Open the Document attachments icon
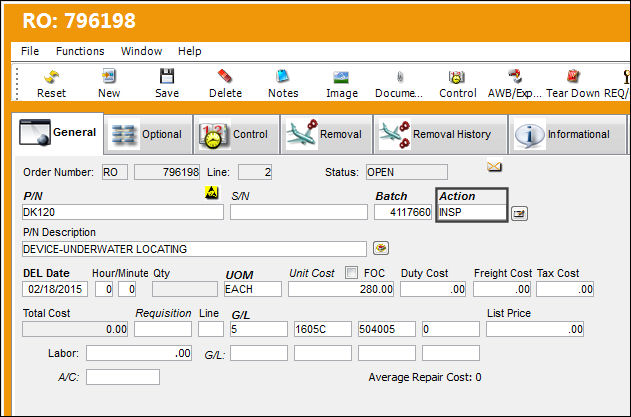The height and width of the screenshot is (417, 631). pos(399,76)
